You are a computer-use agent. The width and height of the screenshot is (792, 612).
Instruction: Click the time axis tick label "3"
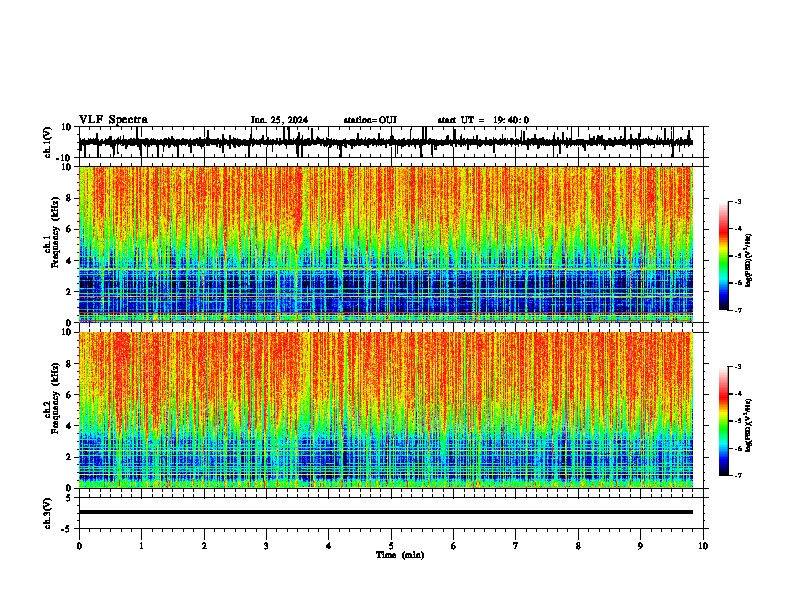tap(266, 546)
